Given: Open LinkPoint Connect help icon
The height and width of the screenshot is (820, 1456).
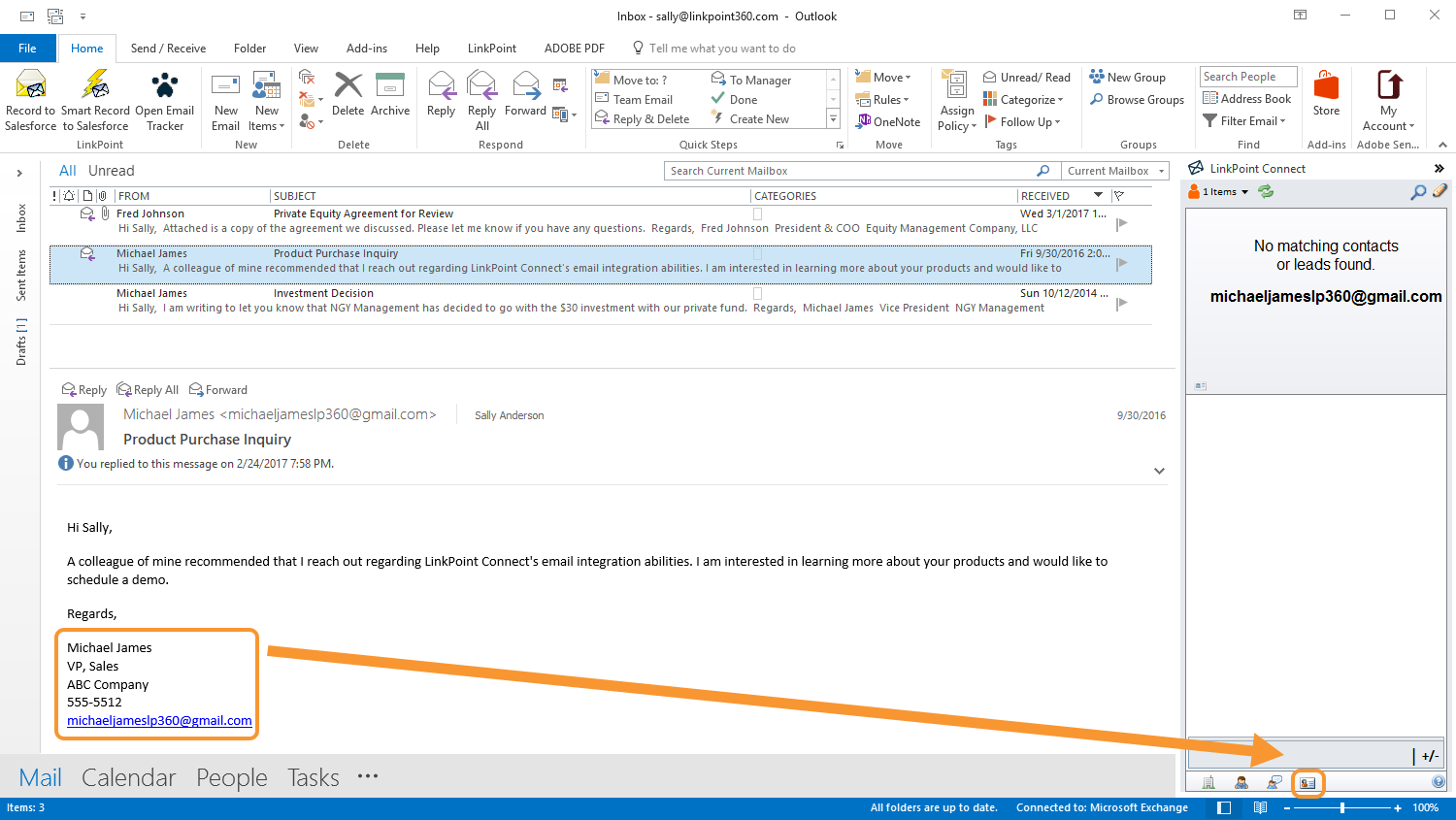Looking at the screenshot, I should 1439,782.
